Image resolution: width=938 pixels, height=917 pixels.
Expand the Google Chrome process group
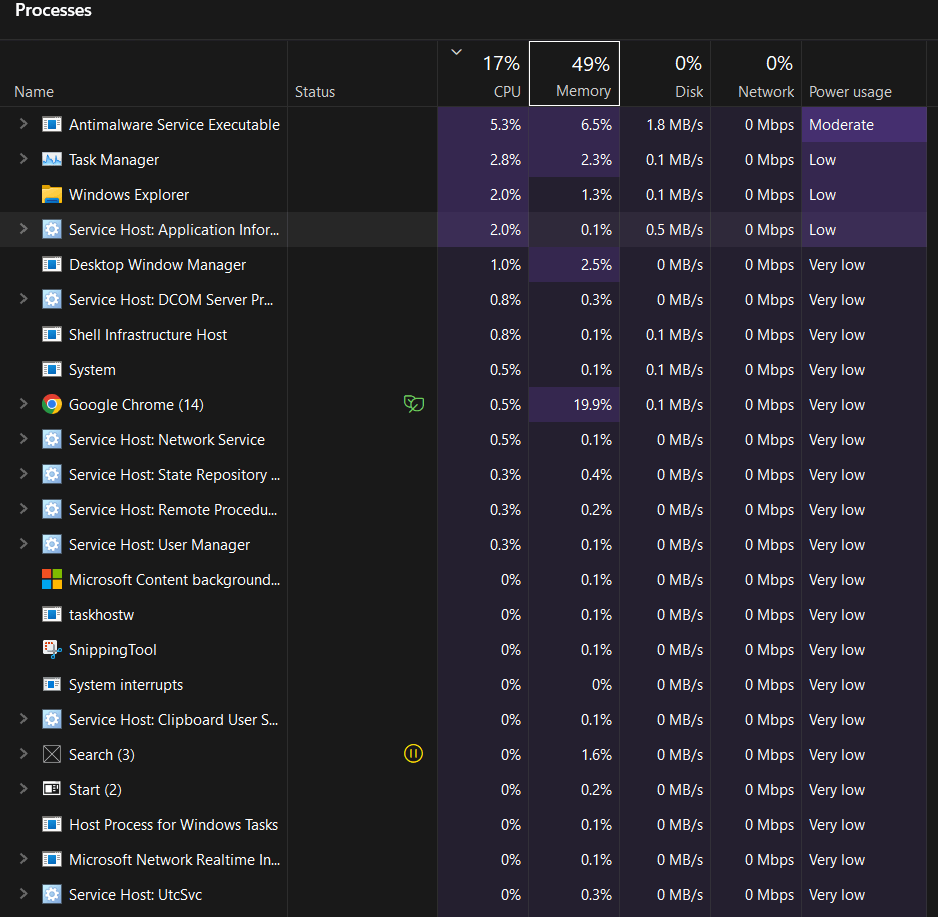tap(23, 405)
